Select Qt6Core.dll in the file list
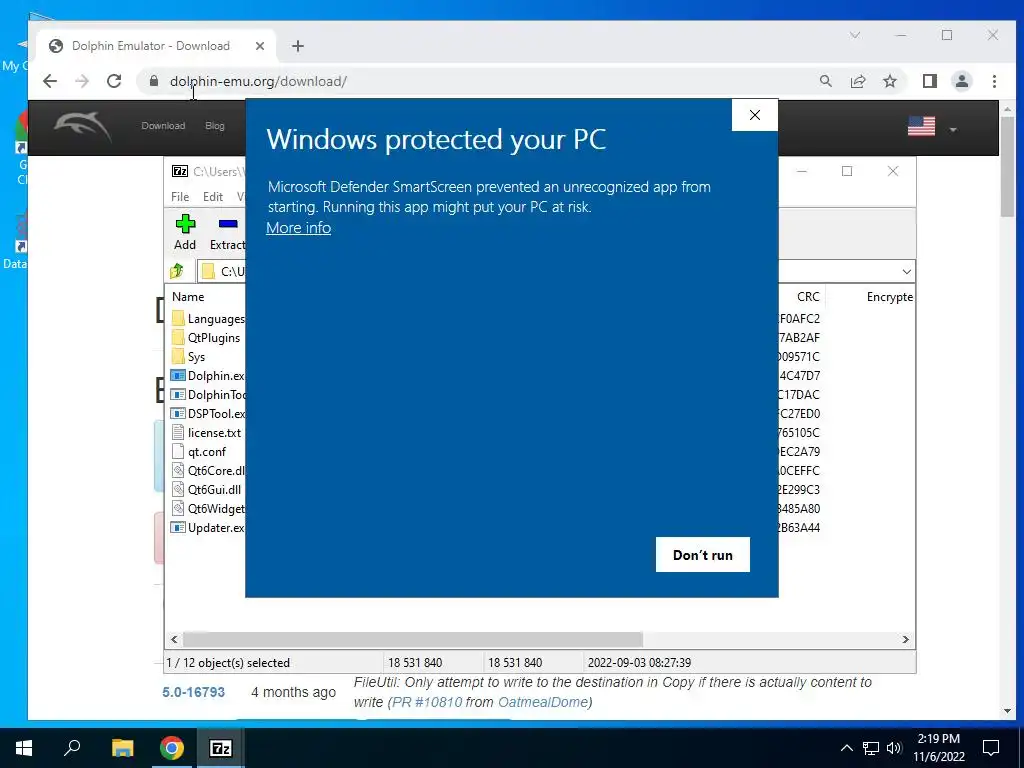The height and width of the screenshot is (768, 1024). [208, 470]
